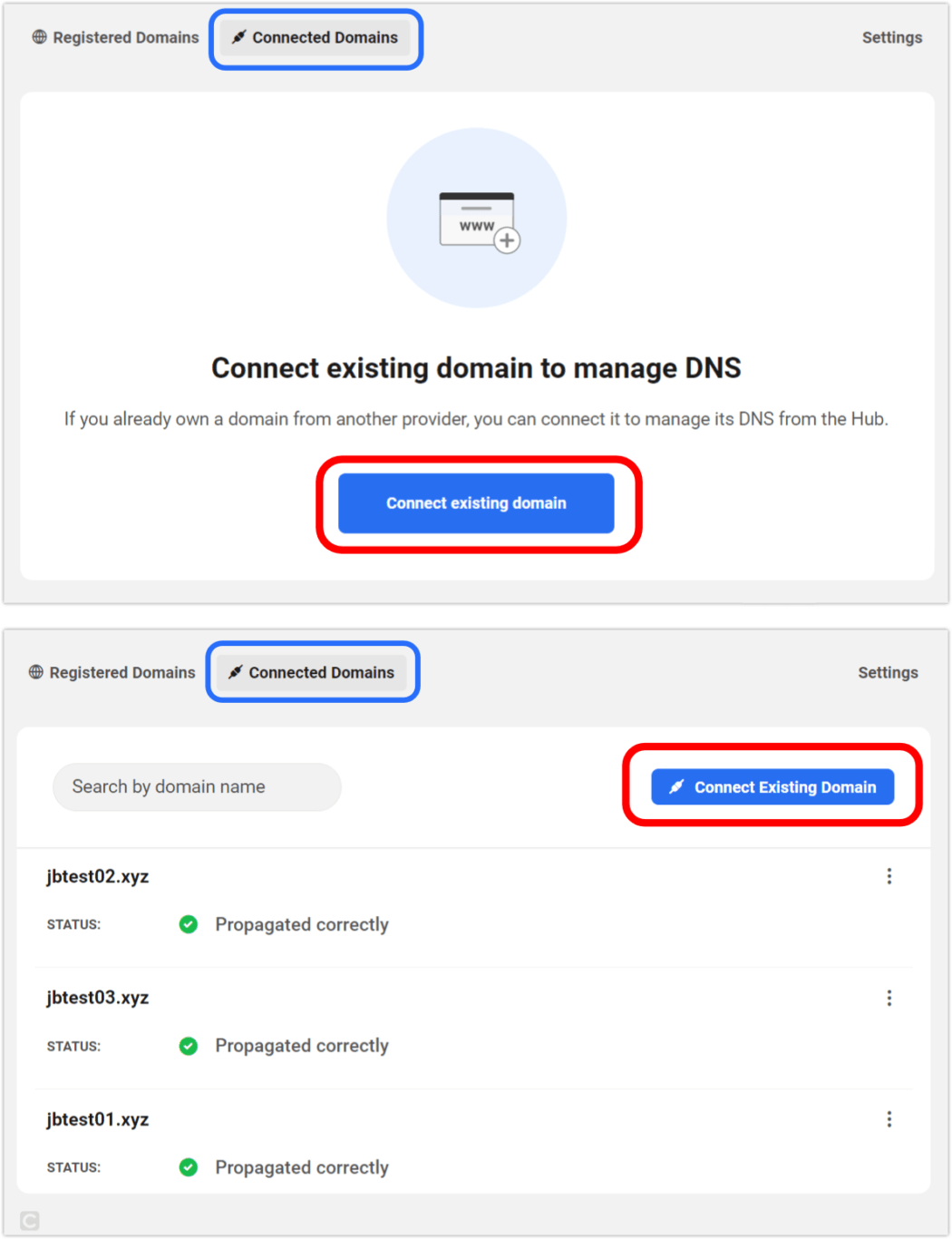This screenshot has height=1239, width=952.
Task: Select the plug icon on Connected Domains tab
Action: click(238, 37)
